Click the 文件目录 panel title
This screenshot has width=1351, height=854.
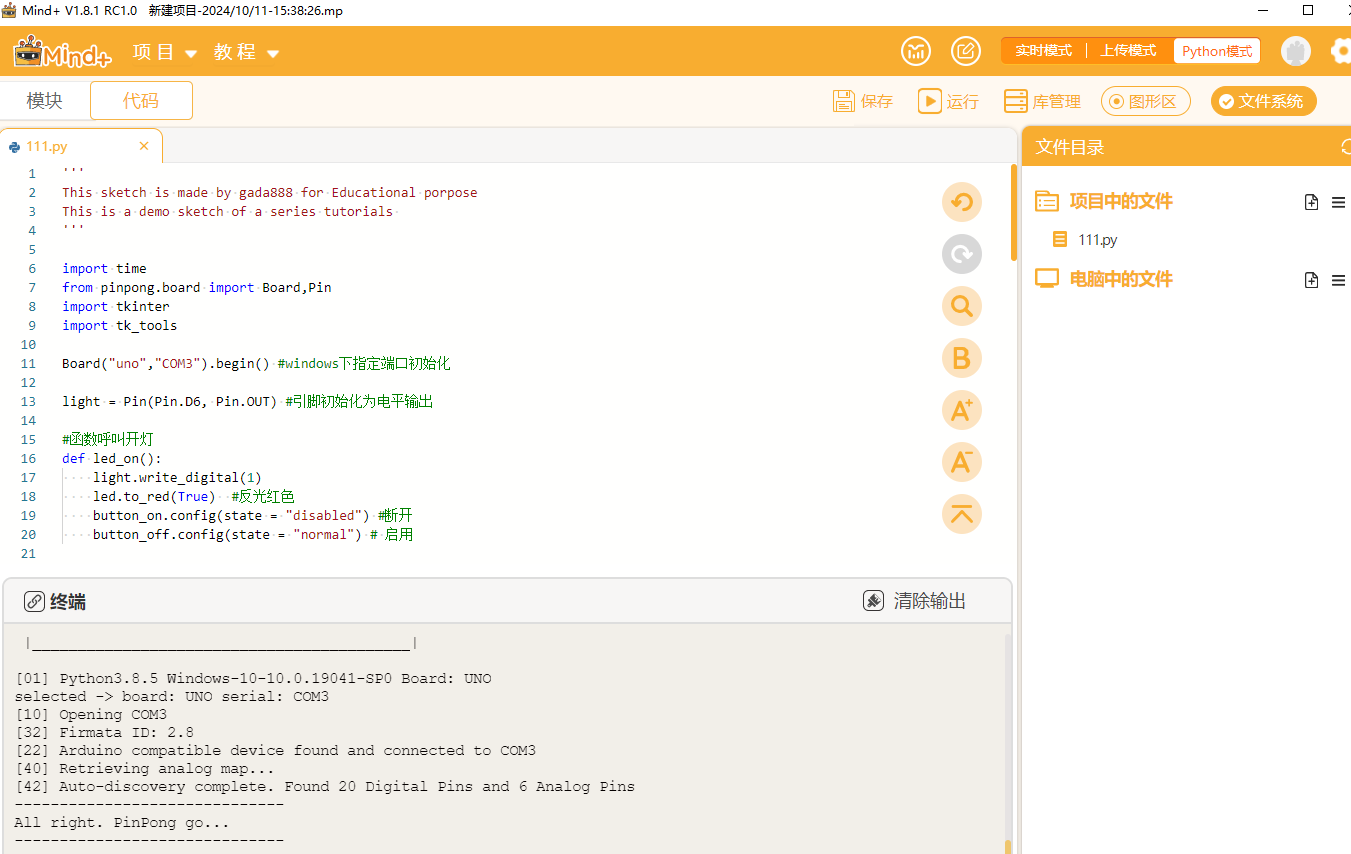(1070, 147)
